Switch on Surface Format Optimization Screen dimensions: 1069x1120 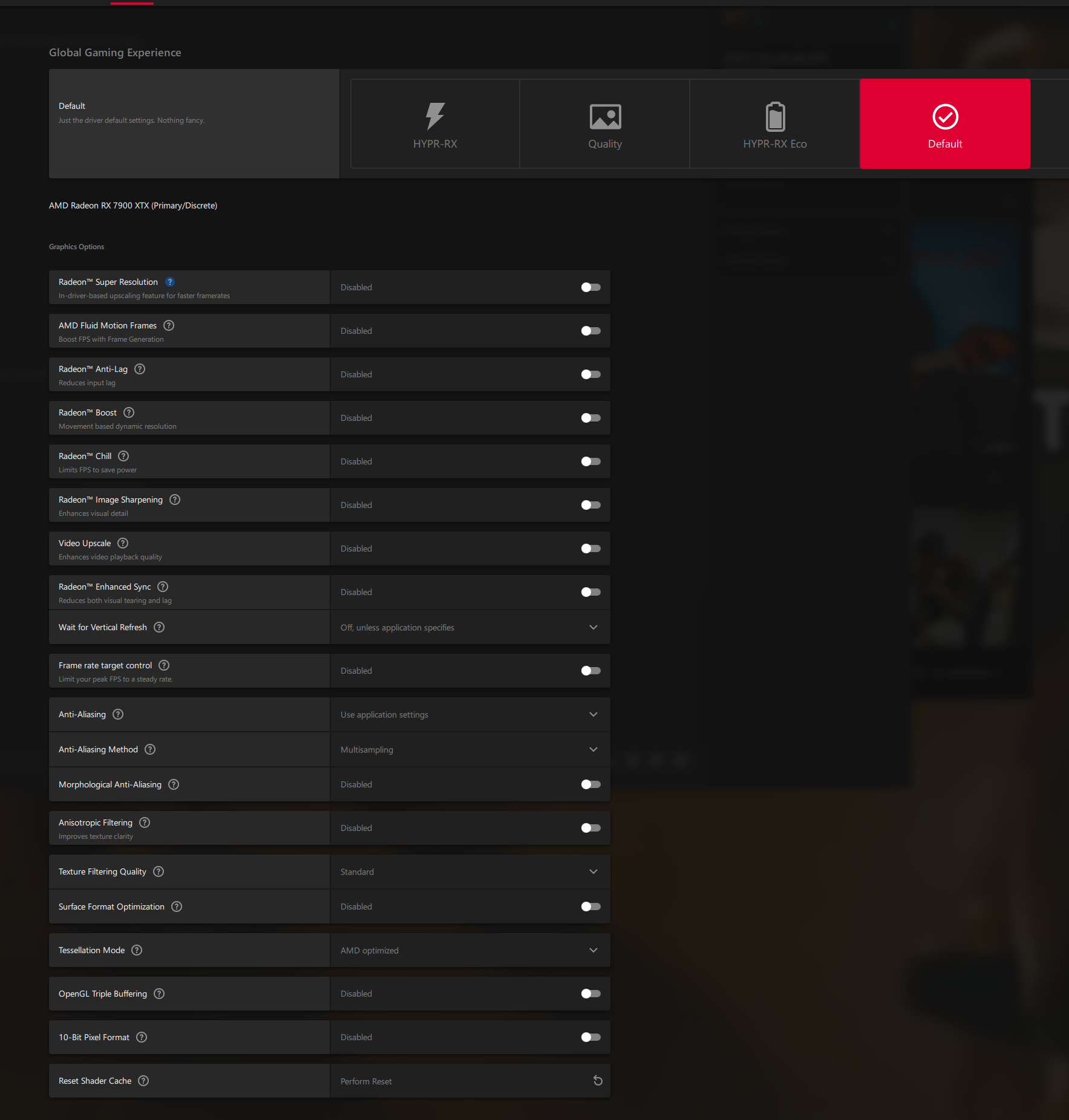click(590, 907)
